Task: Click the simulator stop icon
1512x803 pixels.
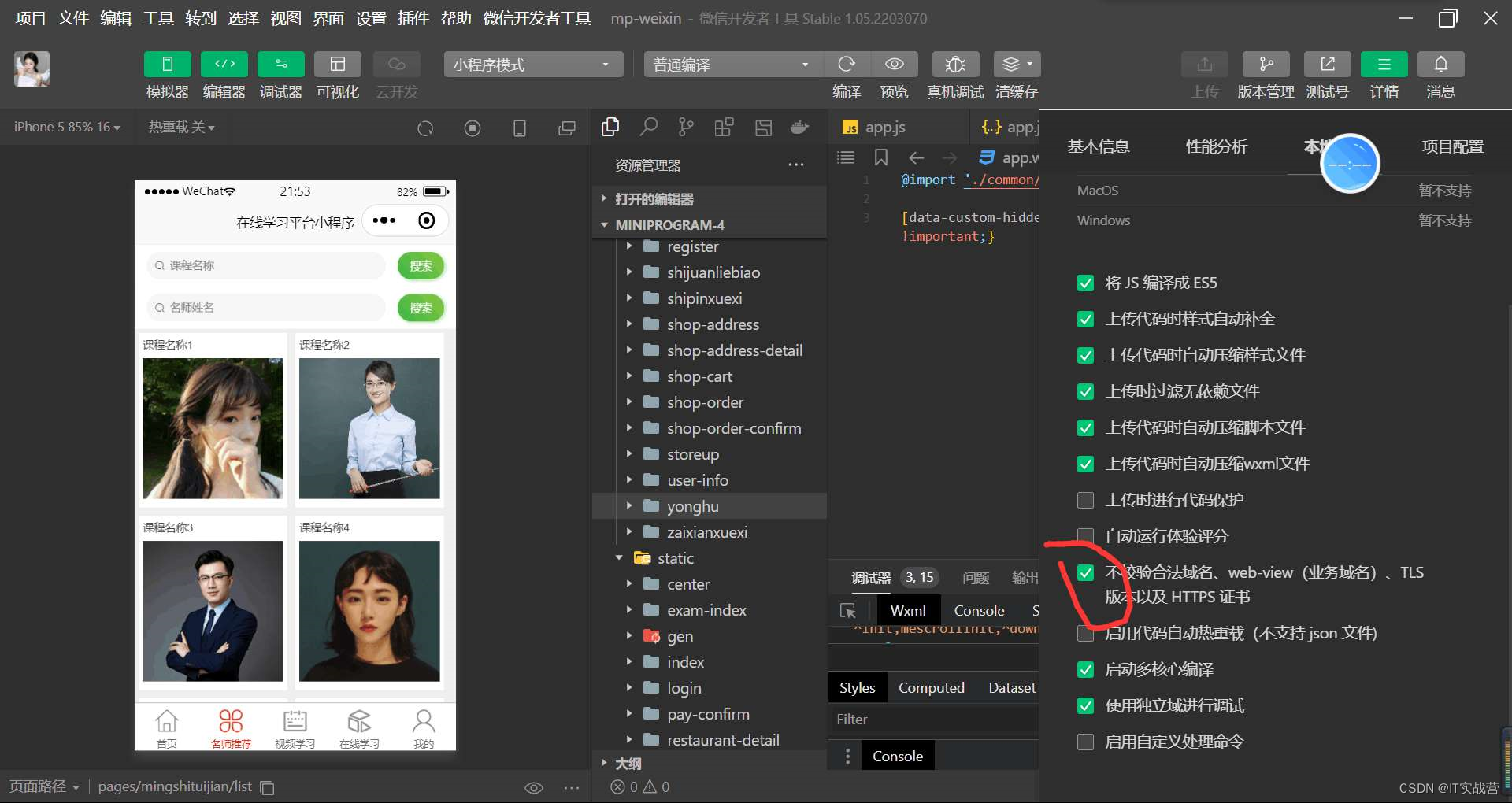Action: pyautogui.click(x=472, y=128)
